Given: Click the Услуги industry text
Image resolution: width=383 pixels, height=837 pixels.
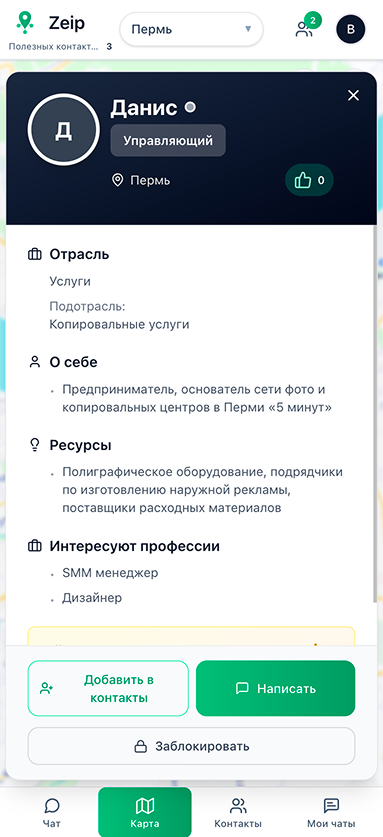Looking at the screenshot, I should pos(70,282).
